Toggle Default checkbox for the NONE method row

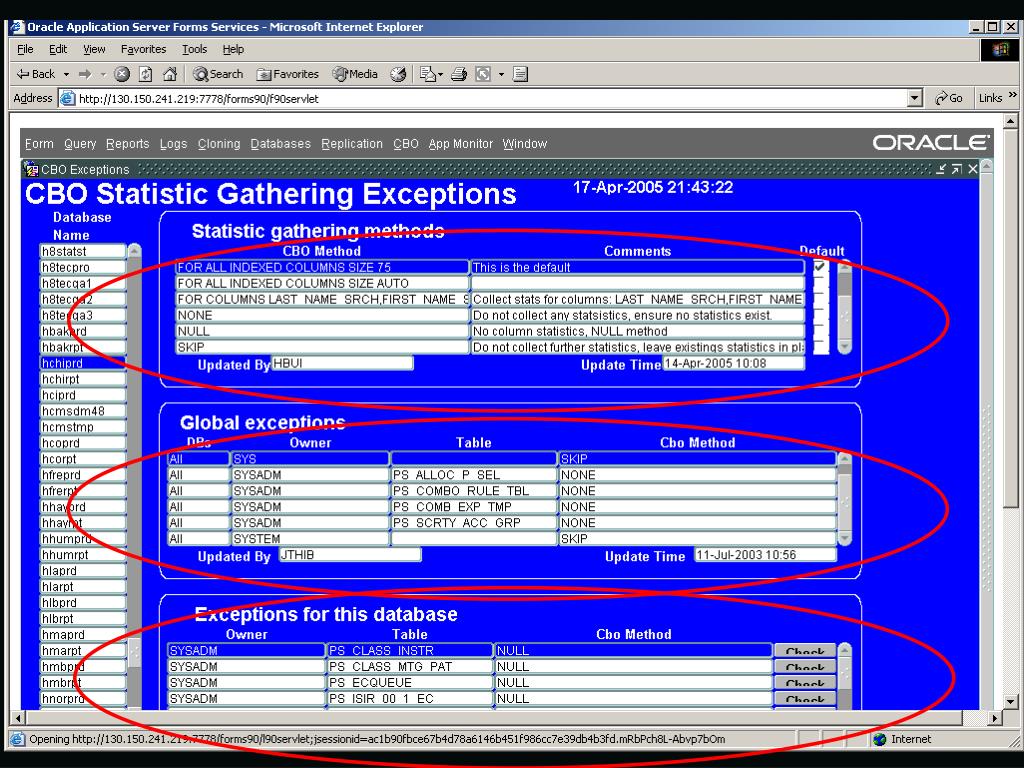click(820, 315)
